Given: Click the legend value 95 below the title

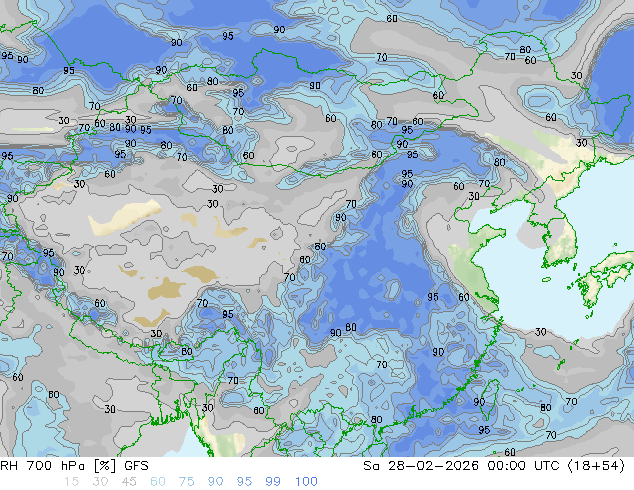Looking at the screenshot, I should pos(244,482).
